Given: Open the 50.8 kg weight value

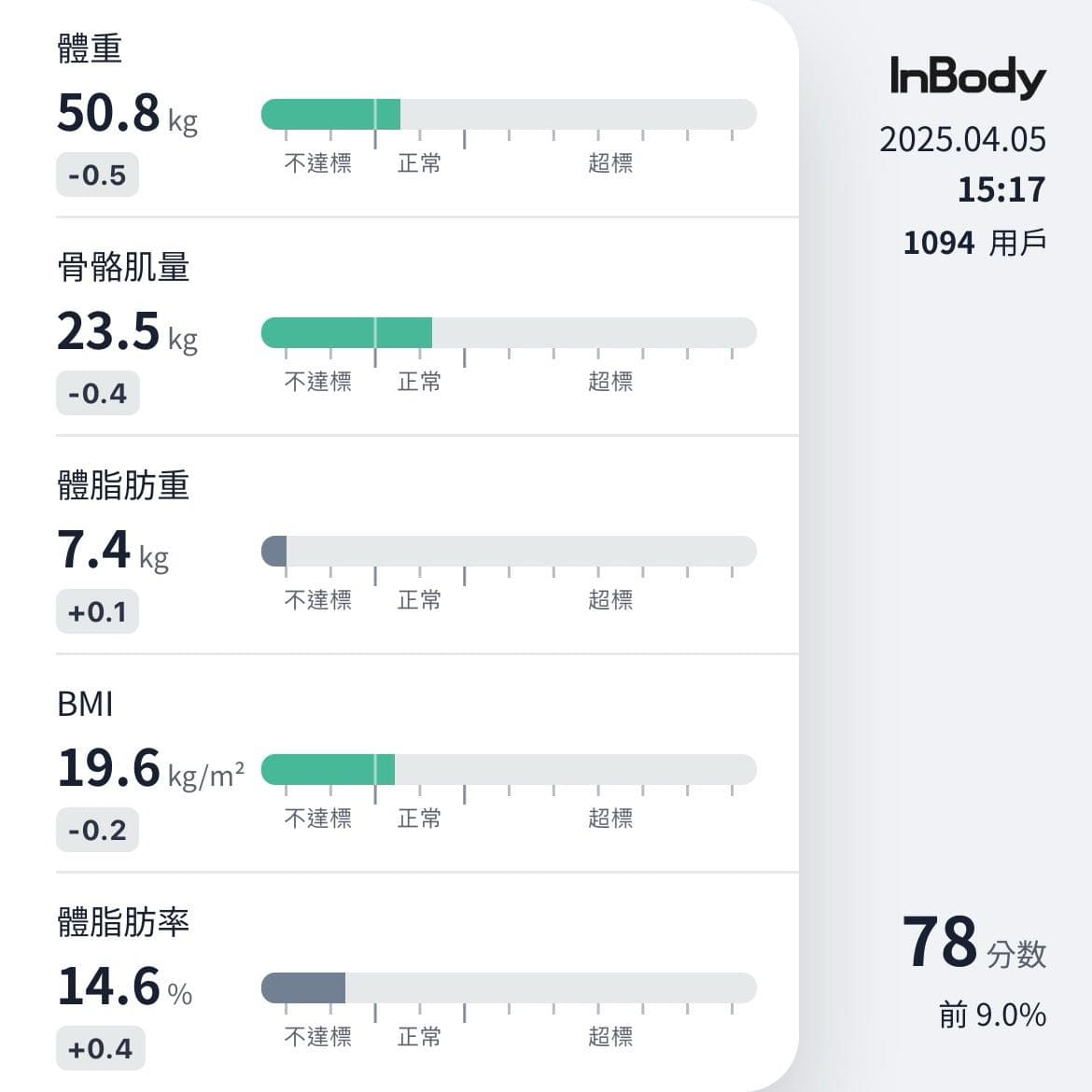Looking at the screenshot, I should tap(128, 114).
